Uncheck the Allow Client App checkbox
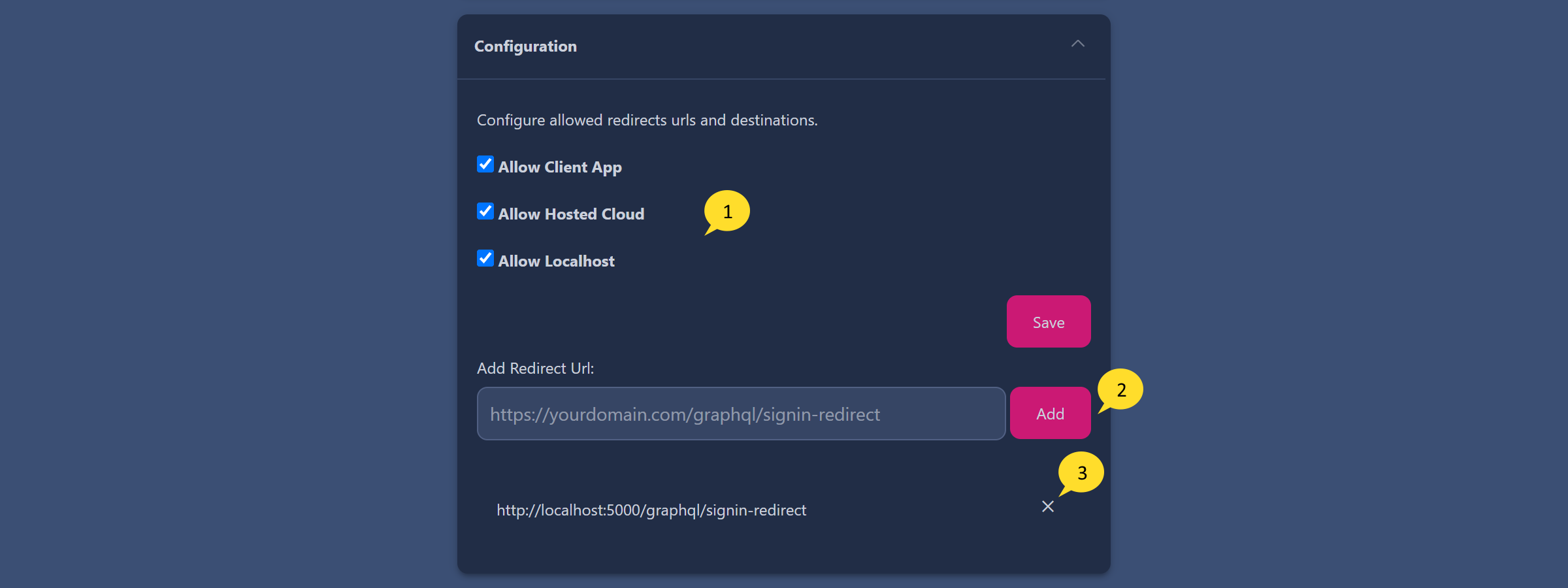The width and height of the screenshot is (1568, 588). click(485, 164)
